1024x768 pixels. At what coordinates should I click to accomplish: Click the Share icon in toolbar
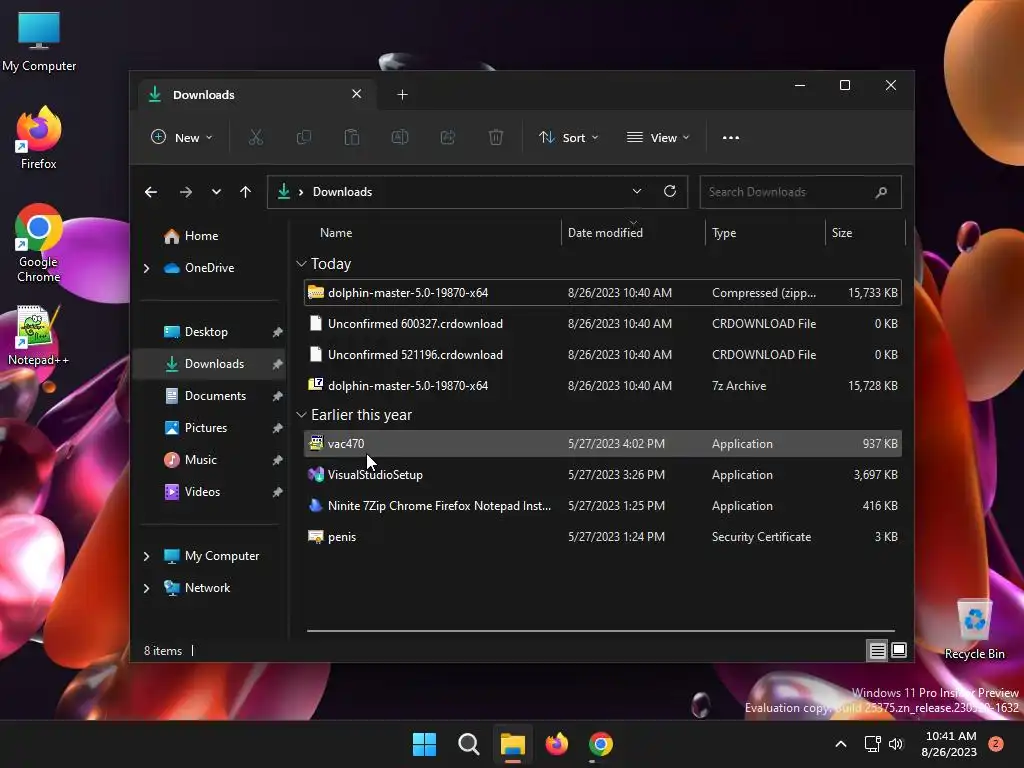447,137
